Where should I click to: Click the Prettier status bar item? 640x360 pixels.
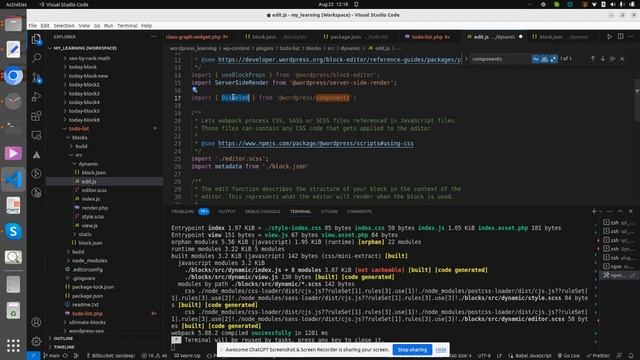tap(598, 356)
